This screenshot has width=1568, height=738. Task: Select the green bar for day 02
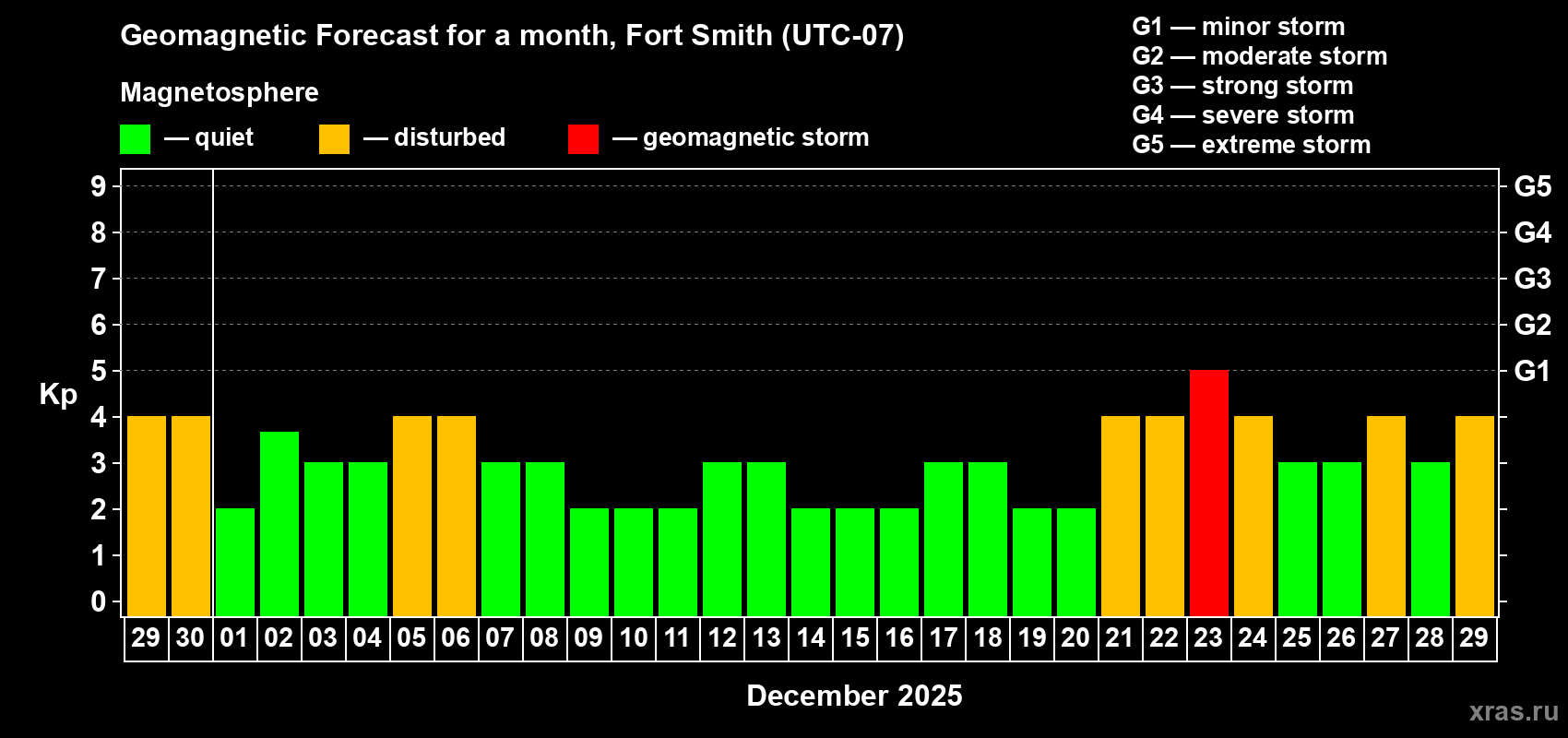279,523
